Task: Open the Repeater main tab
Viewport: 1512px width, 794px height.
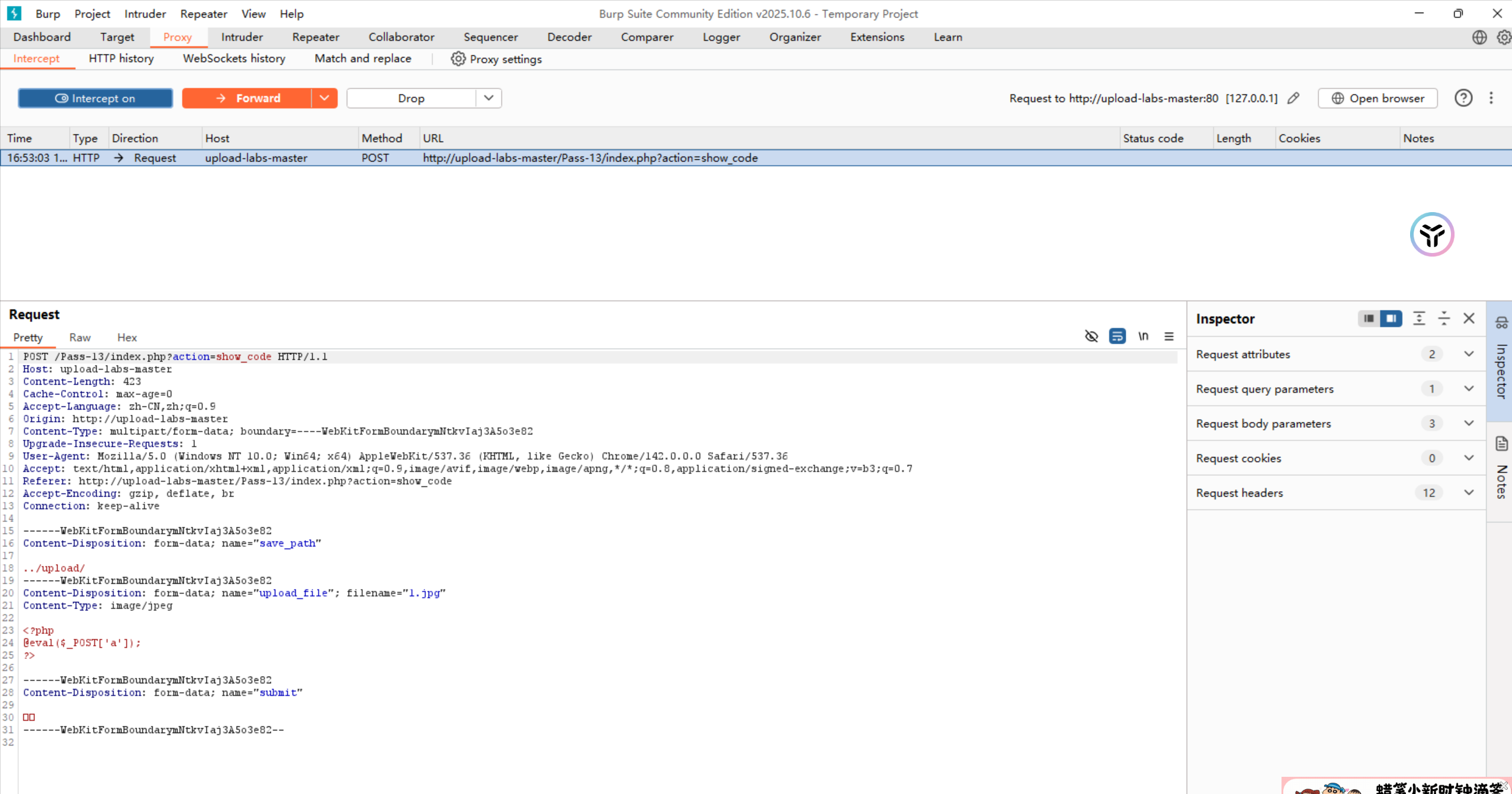Action: [x=315, y=37]
